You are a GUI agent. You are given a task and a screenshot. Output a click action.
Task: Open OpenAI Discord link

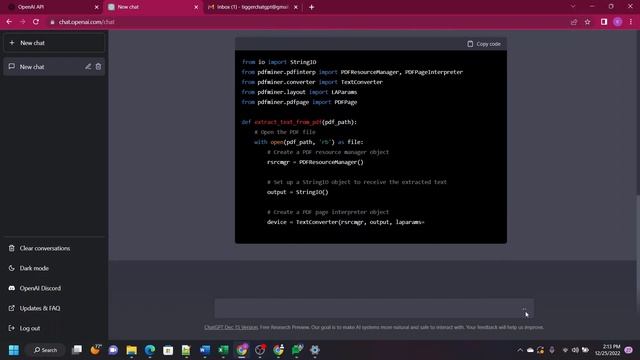coord(54,288)
